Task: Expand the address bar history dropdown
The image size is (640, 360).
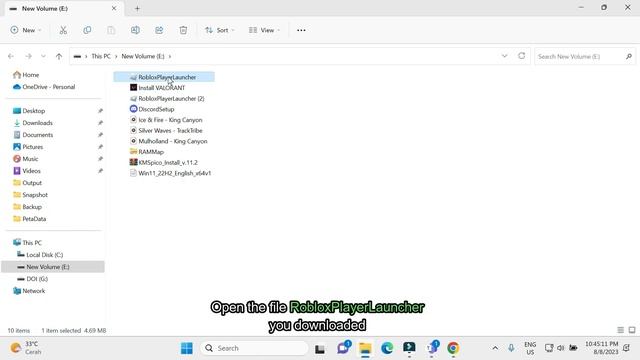Action: [x=504, y=56]
